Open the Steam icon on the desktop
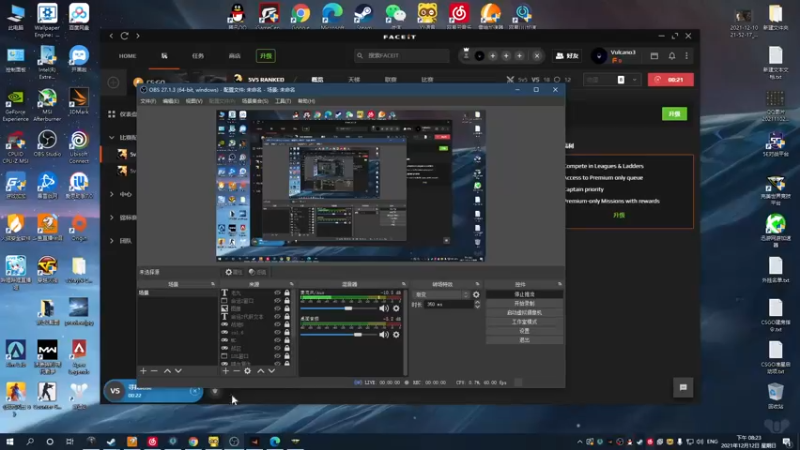 coord(364,16)
